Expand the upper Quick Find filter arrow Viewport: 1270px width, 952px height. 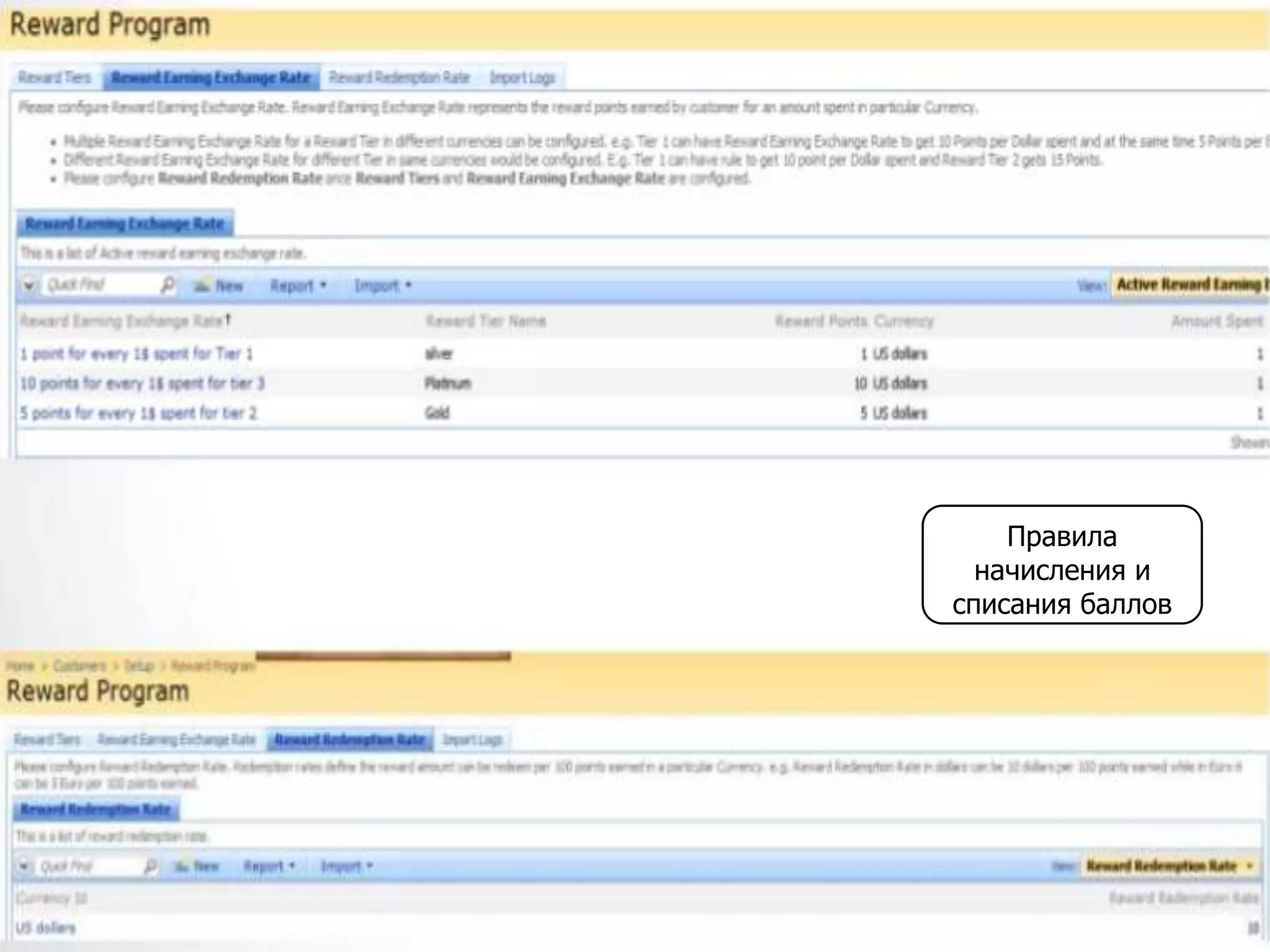pyautogui.click(x=29, y=285)
